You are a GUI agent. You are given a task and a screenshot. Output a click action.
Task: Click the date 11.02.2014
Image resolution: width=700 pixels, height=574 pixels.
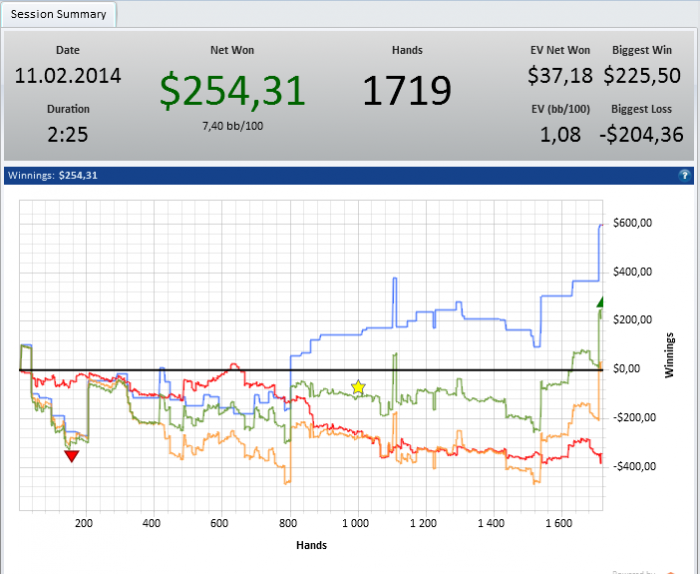pos(68,75)
